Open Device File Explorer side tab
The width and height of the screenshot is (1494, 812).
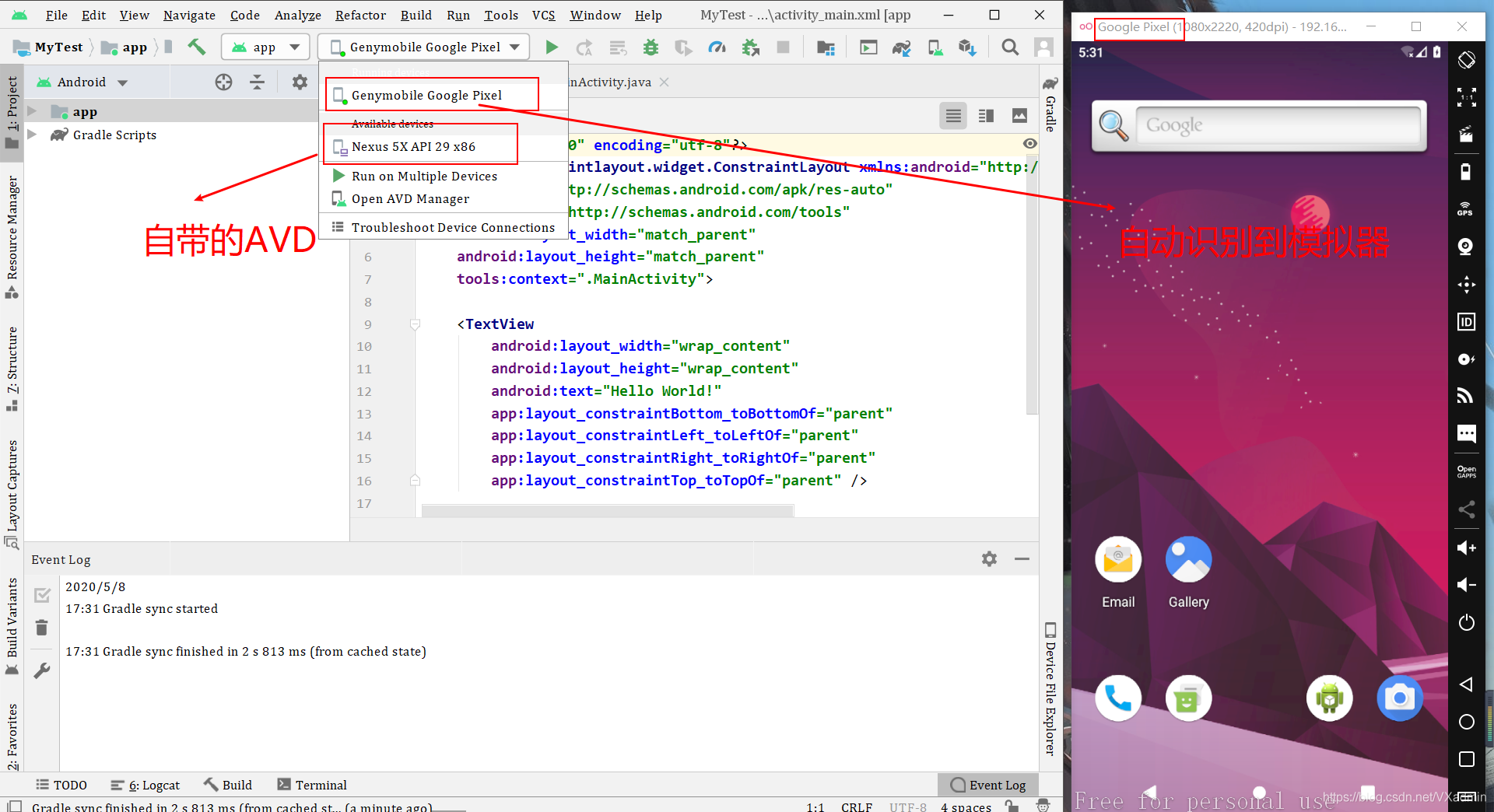(x=1050, y=689)
